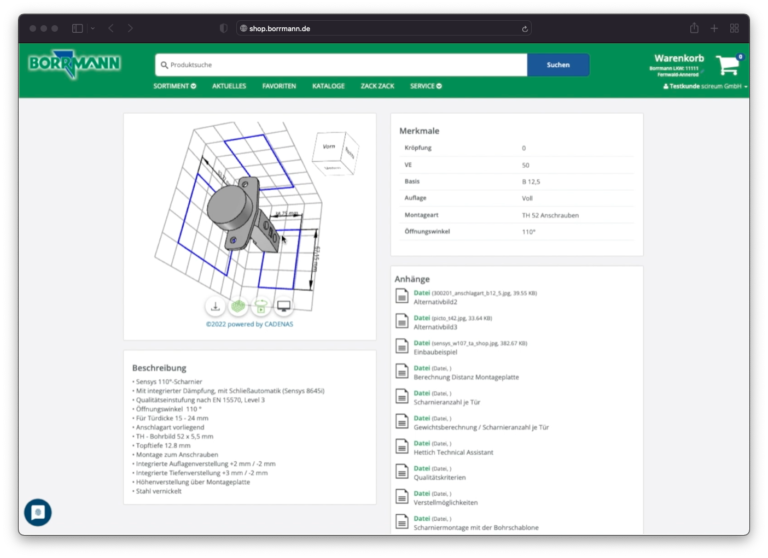Screen dimensions: 768x558
Task: Open Datei link above Qualitätskriterien
Action: click(422, 468)
